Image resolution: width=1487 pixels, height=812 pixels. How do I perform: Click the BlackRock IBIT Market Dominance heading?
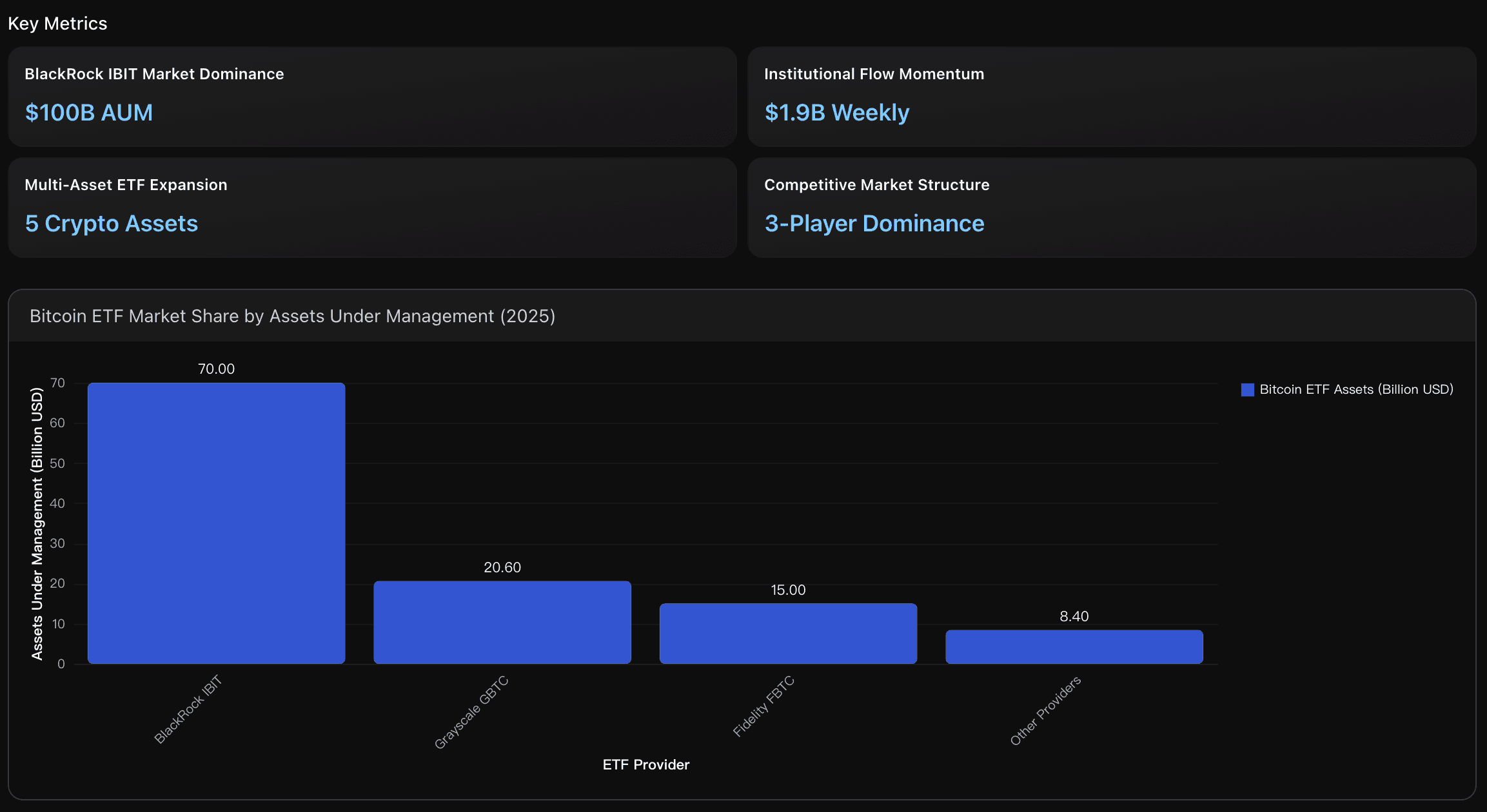pyautogui.click(x=154, y=74)
